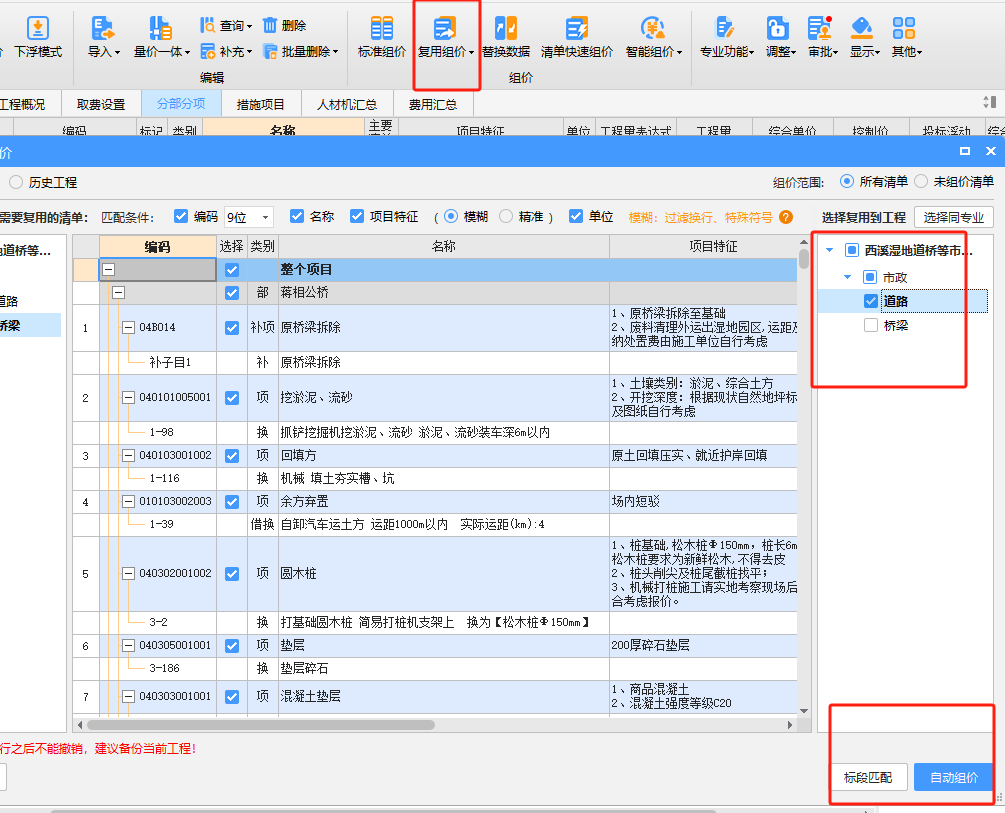The image size is (1005, 813).
Task: Click the 下浮模式 toolbar icon
Action: (x=38, y=29)
